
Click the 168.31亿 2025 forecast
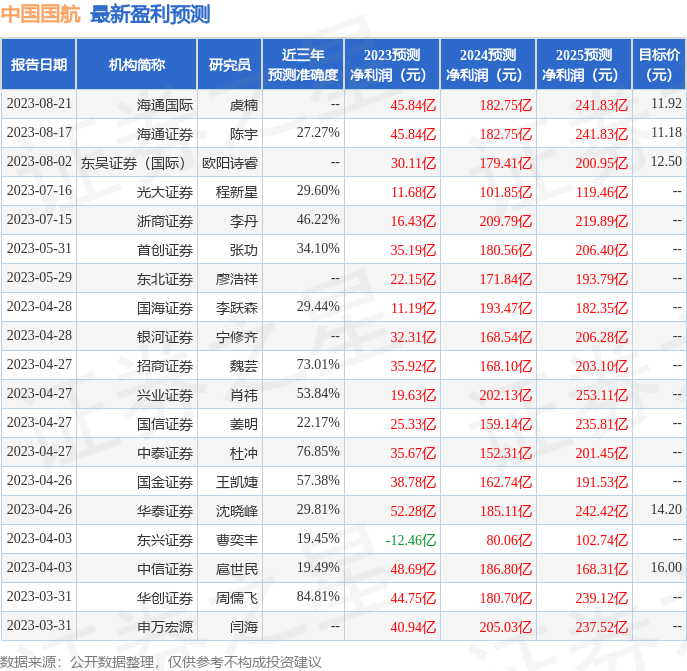tap(602, 569)
